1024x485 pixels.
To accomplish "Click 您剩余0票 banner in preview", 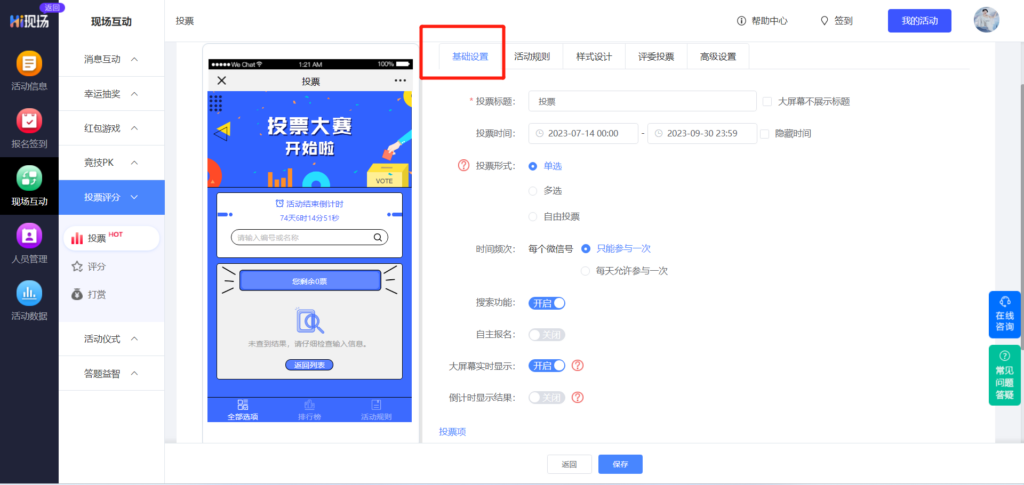I will coord(310,281).
